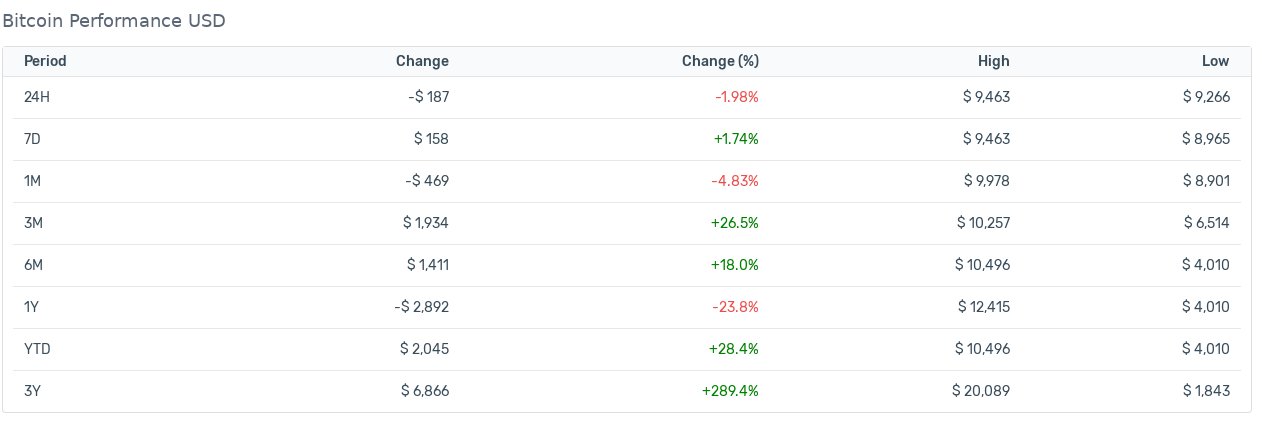Click the +289.4% change value

pos(730,391)
